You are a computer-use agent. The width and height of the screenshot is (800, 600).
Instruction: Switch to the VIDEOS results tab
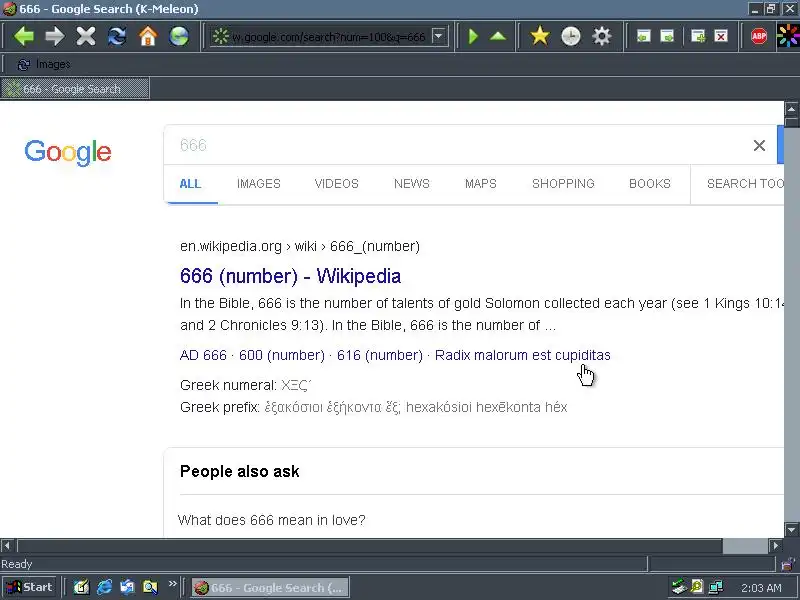(336, 184)
